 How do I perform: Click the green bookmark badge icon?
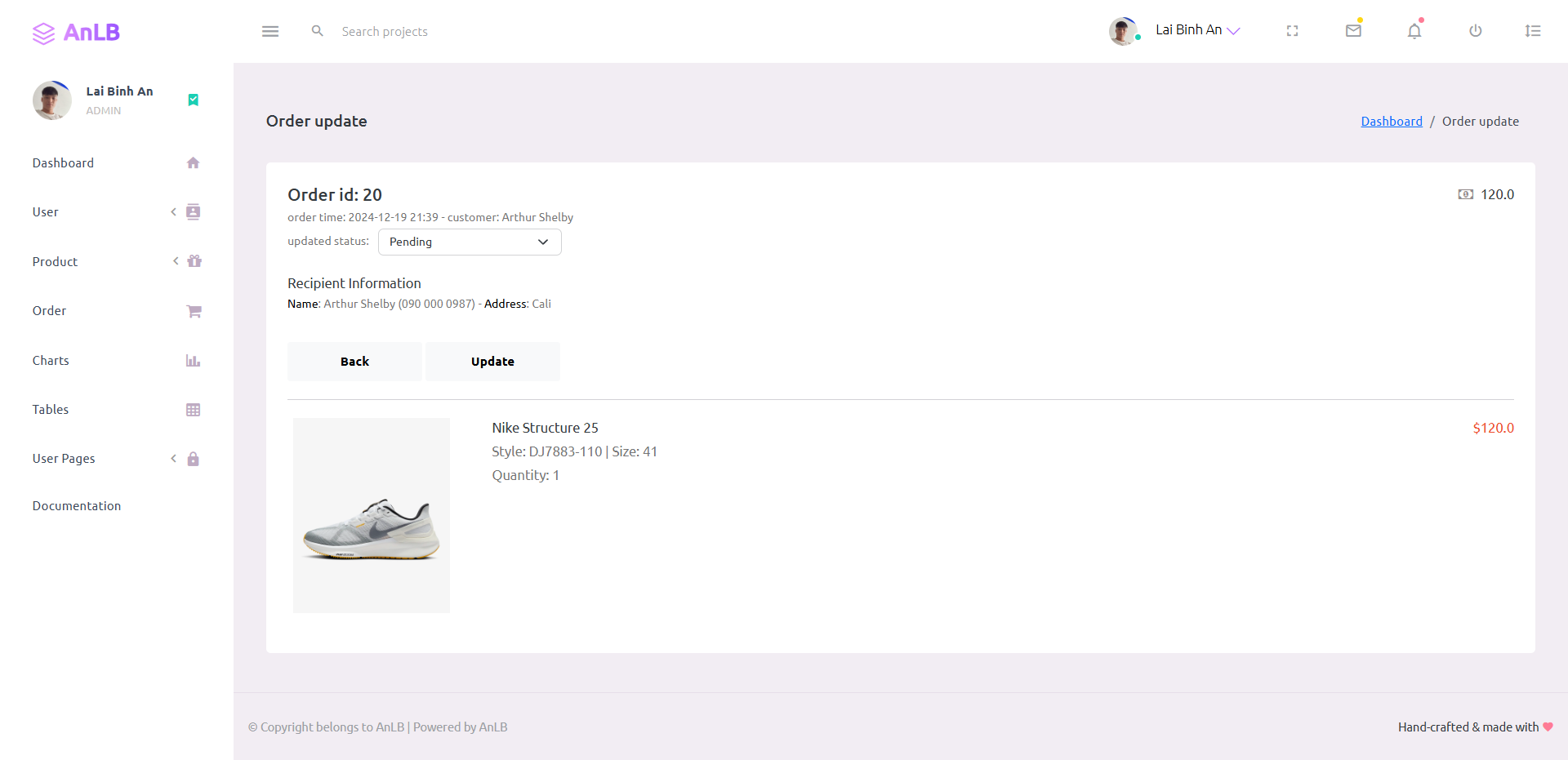click(194, 100)
